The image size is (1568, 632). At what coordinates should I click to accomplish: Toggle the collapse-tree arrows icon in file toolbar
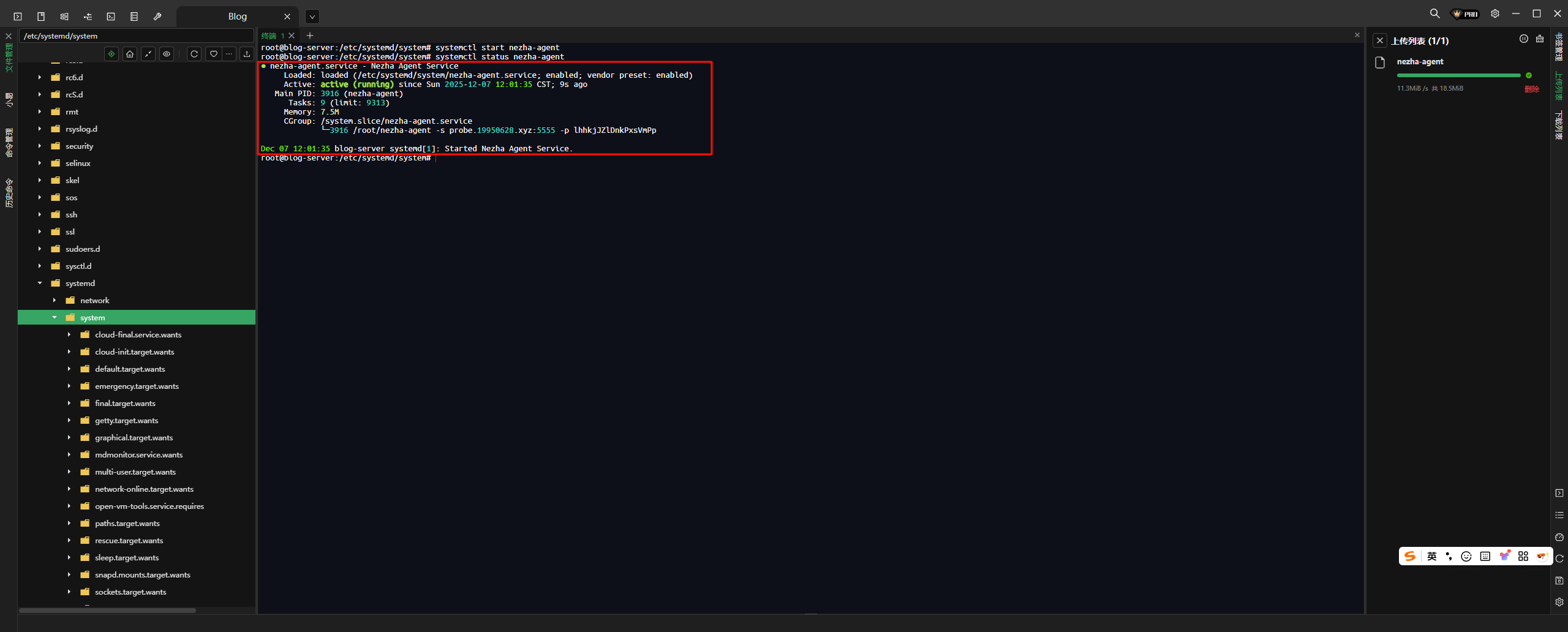[x=148, y=54]
